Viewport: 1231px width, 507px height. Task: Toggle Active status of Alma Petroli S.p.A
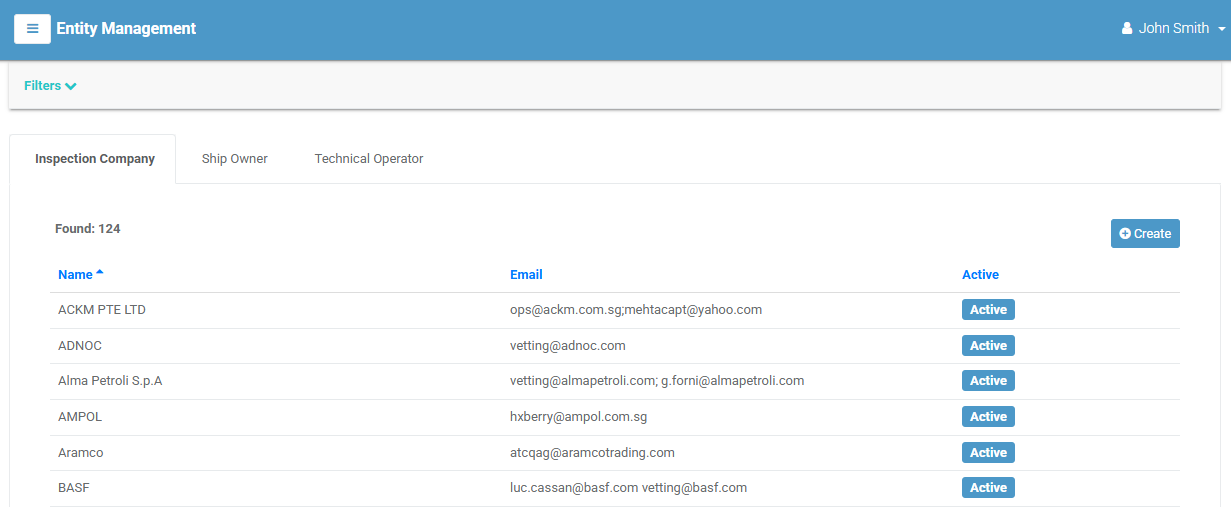988,381
